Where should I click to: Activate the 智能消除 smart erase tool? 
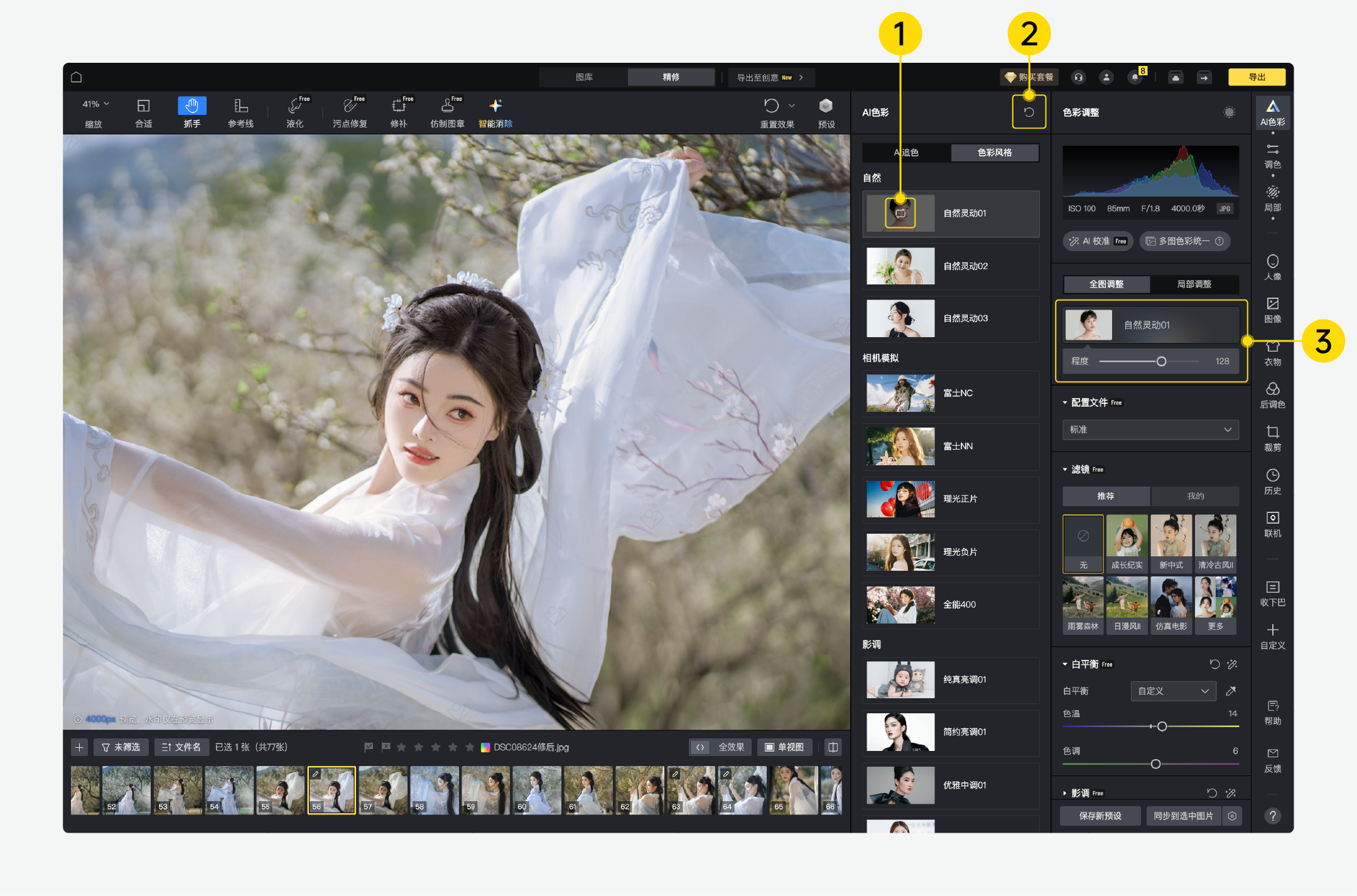pyautogui.click(x=495, y=112)
